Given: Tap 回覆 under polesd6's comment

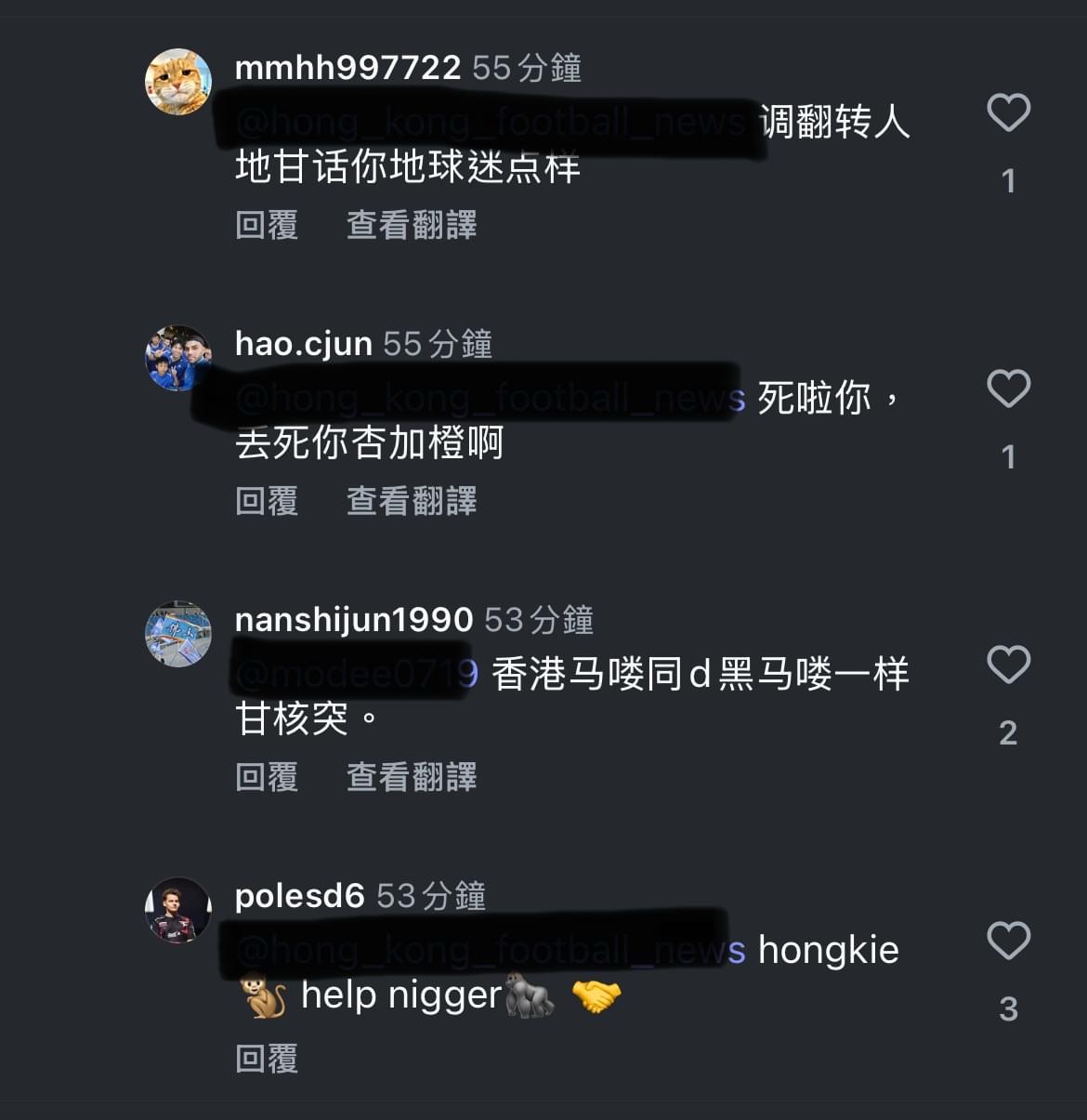Looking at the screenshot, I should click(x=267, y=1059).
